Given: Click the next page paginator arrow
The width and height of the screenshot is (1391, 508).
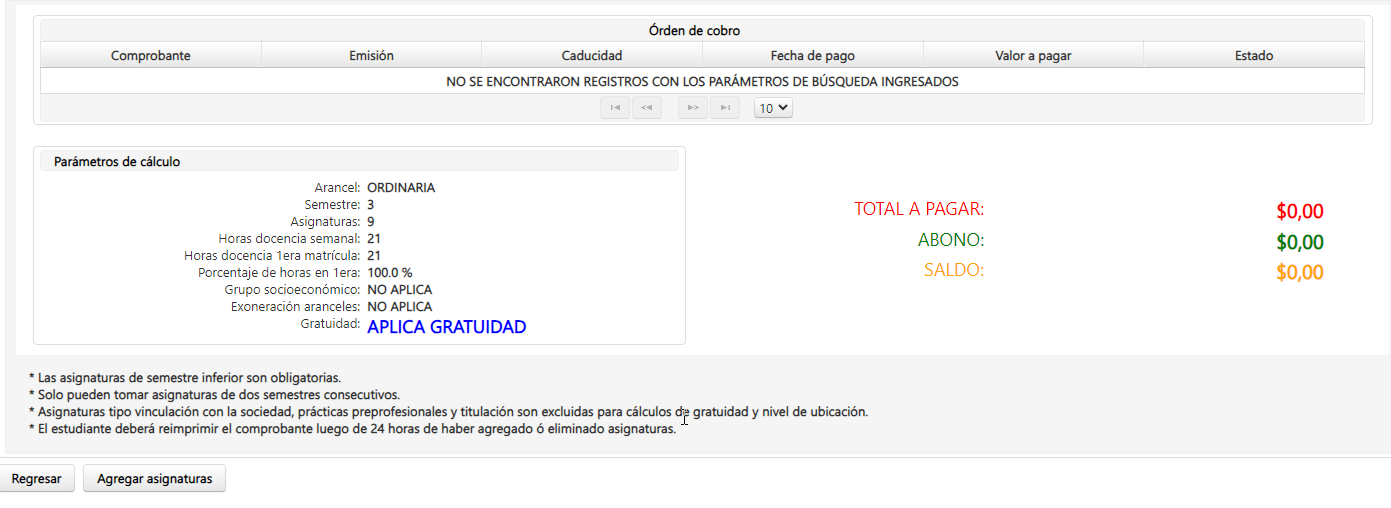Looking at the screenshot, I should point(693,108).
